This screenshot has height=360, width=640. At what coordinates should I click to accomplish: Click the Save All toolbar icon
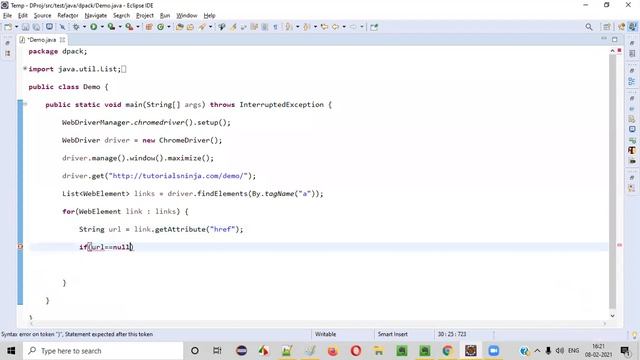point(36,27)
